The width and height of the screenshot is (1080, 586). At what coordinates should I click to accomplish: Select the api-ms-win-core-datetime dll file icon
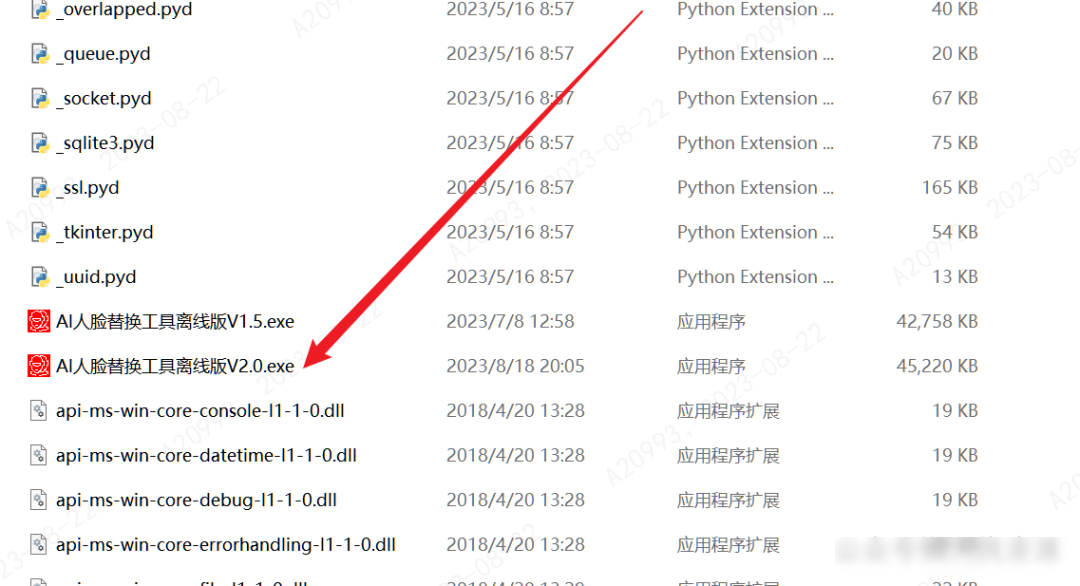click(39, 456)
